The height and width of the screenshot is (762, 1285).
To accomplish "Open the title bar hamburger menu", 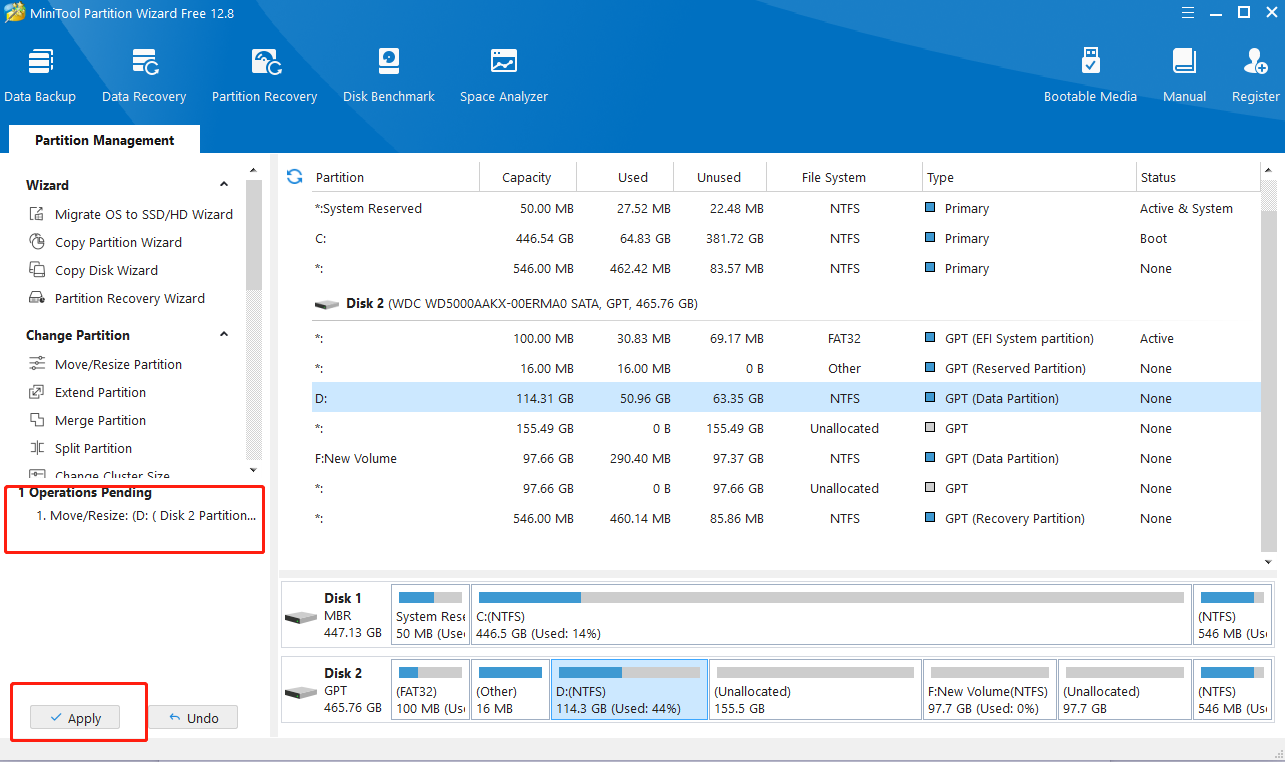I will pos(1186,12).
